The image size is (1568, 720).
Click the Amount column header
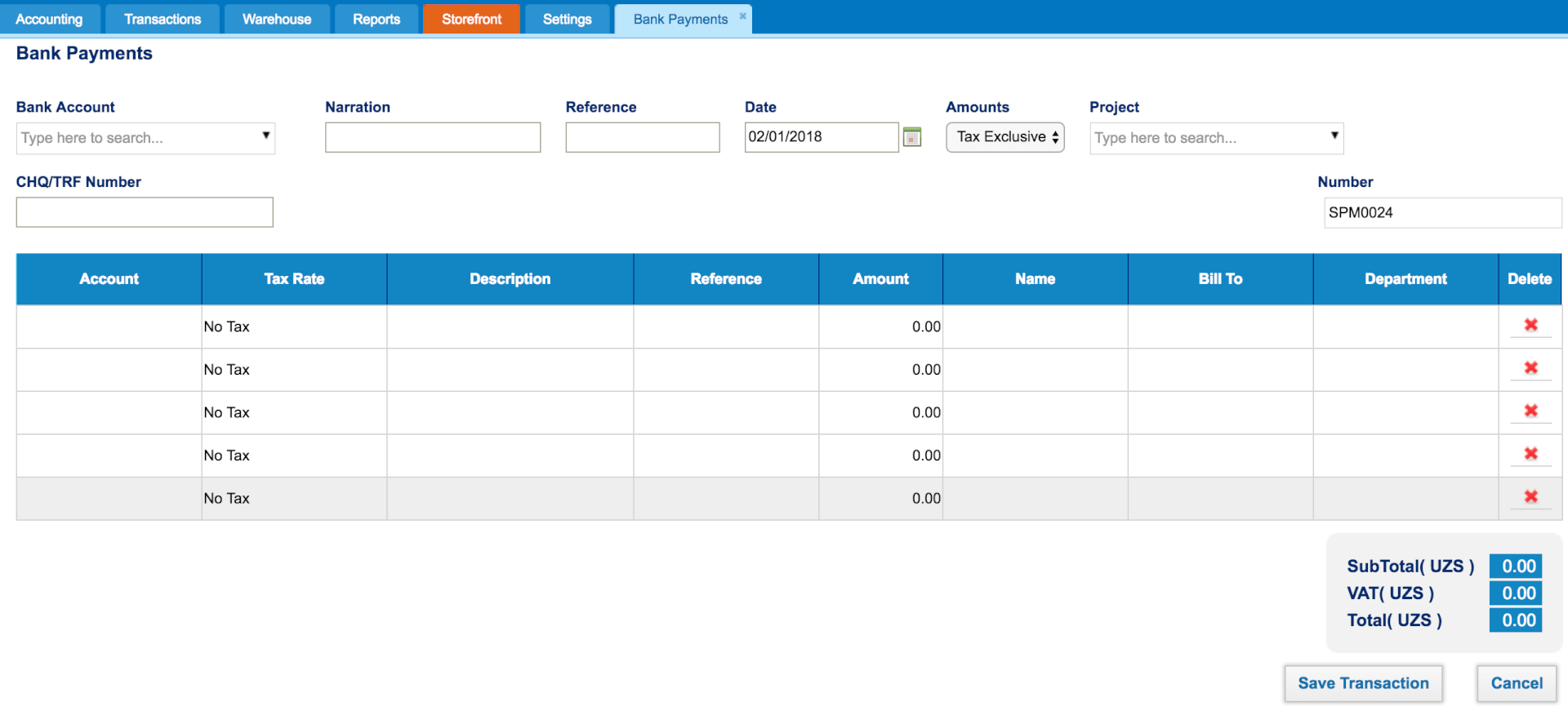[x=880, y=279]
